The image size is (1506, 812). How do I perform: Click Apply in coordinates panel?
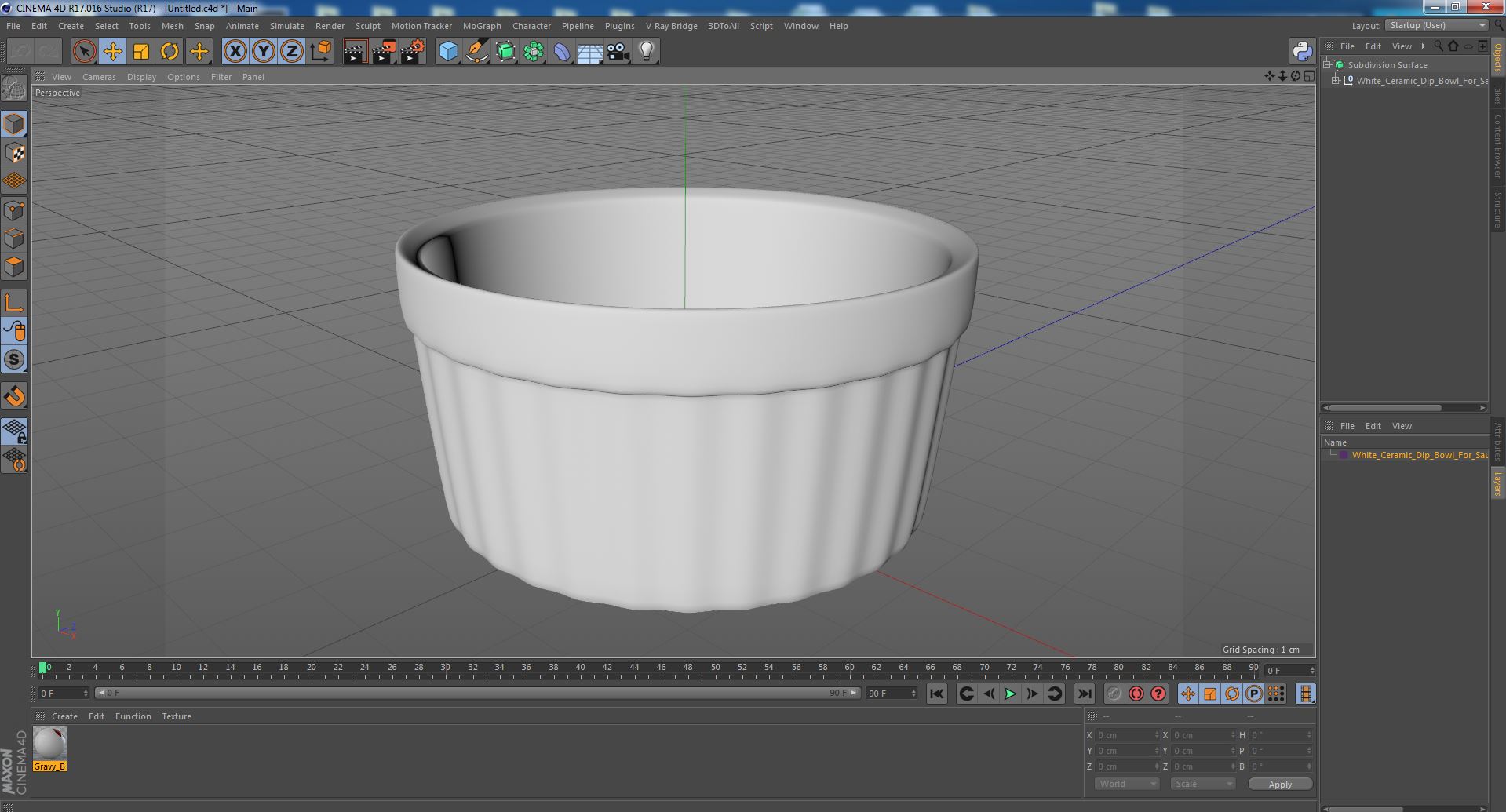click(1280, 784)
